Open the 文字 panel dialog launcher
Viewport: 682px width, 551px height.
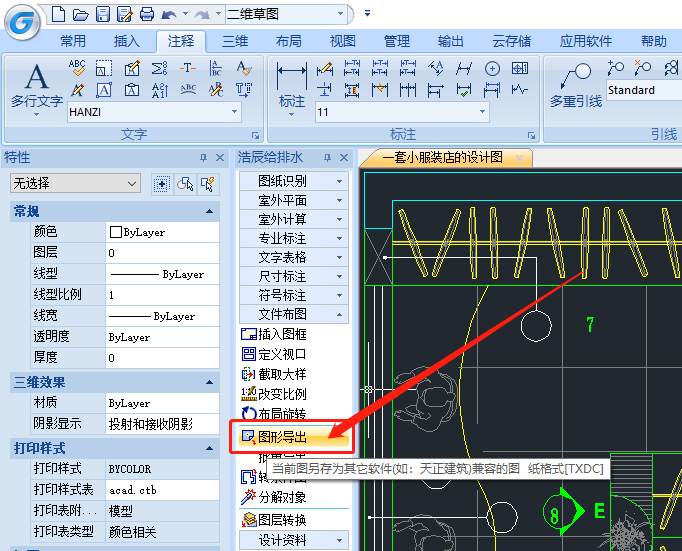click(255, 136)
